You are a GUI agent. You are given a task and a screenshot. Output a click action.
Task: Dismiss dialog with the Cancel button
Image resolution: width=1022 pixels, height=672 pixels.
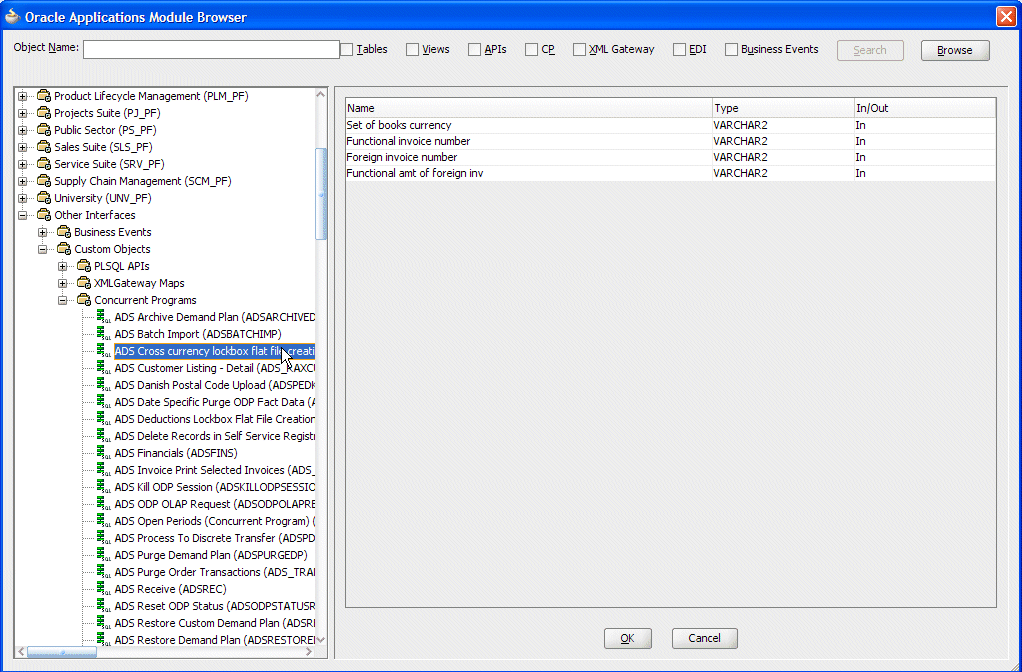coord(705,638)
